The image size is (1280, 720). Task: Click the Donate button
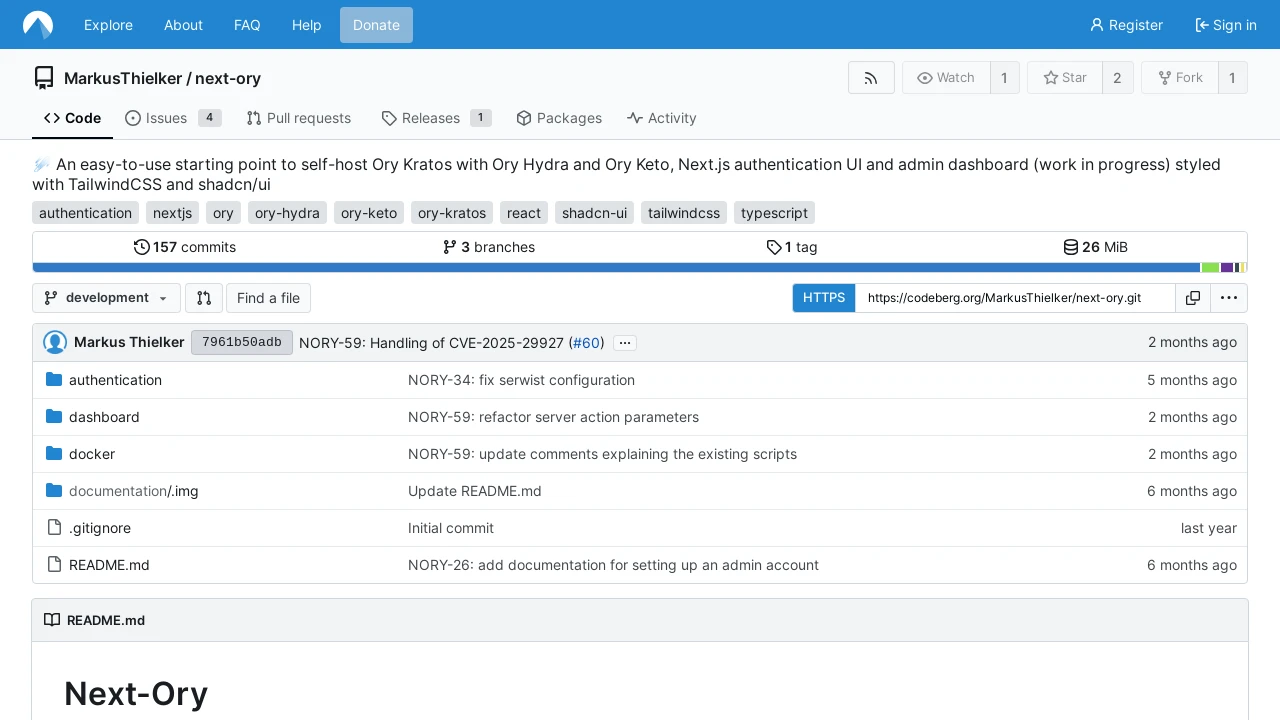pos(376,25)
